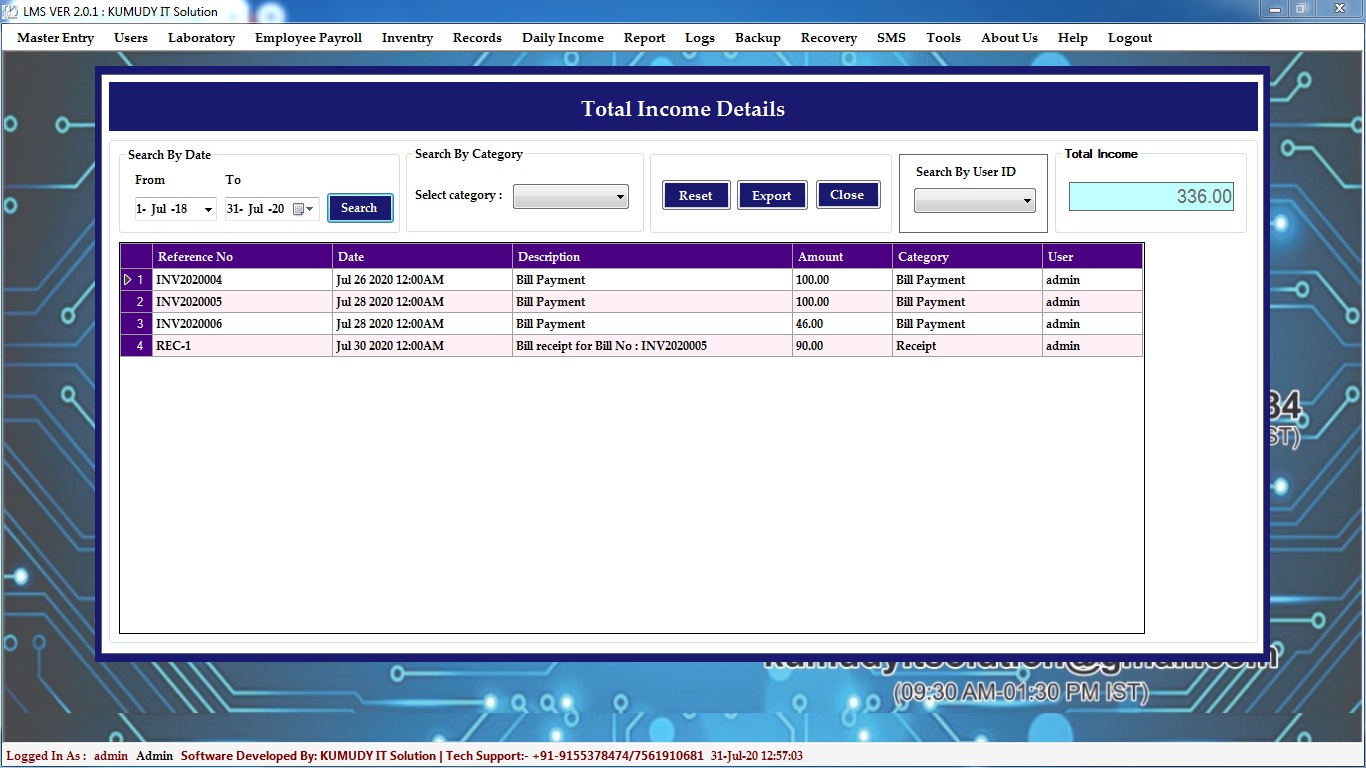Click the Reference No column header
The height and width of the screenshot is (768, 1366).
241,257
